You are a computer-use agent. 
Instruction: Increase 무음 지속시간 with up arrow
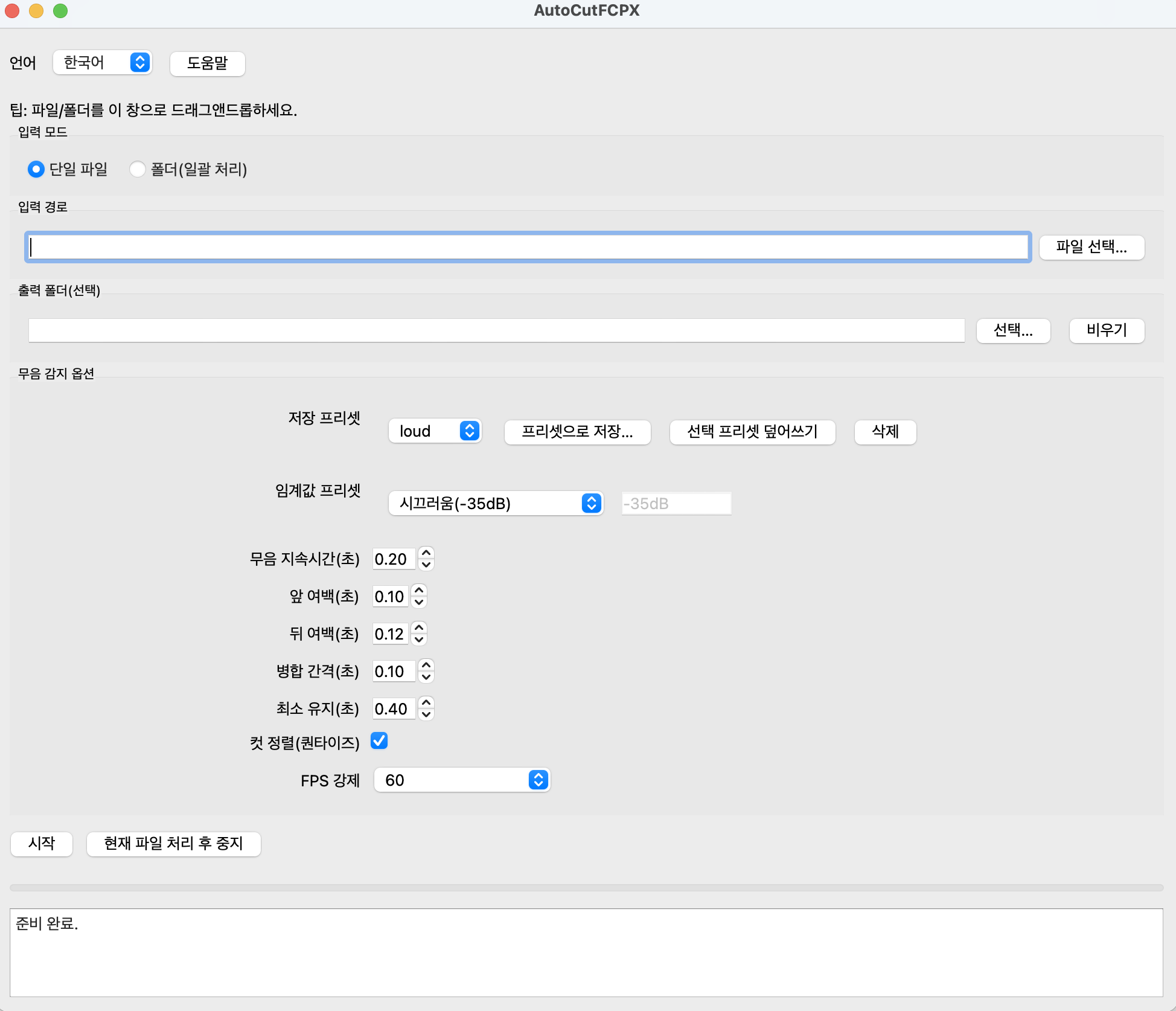point(426,553)
